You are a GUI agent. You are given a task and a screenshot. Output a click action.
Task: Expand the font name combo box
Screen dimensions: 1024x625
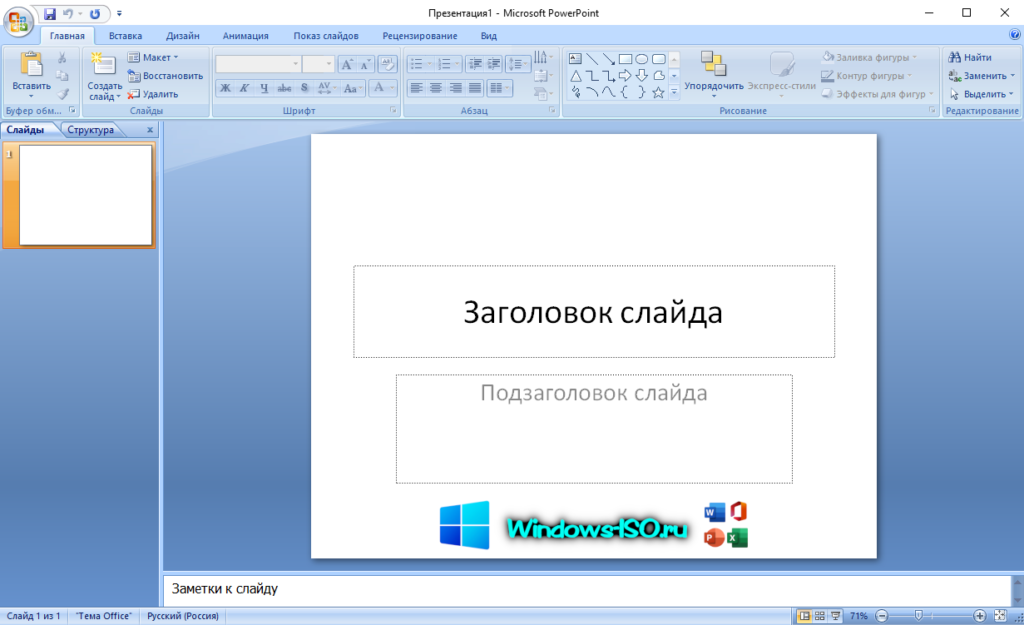[296, 63]
